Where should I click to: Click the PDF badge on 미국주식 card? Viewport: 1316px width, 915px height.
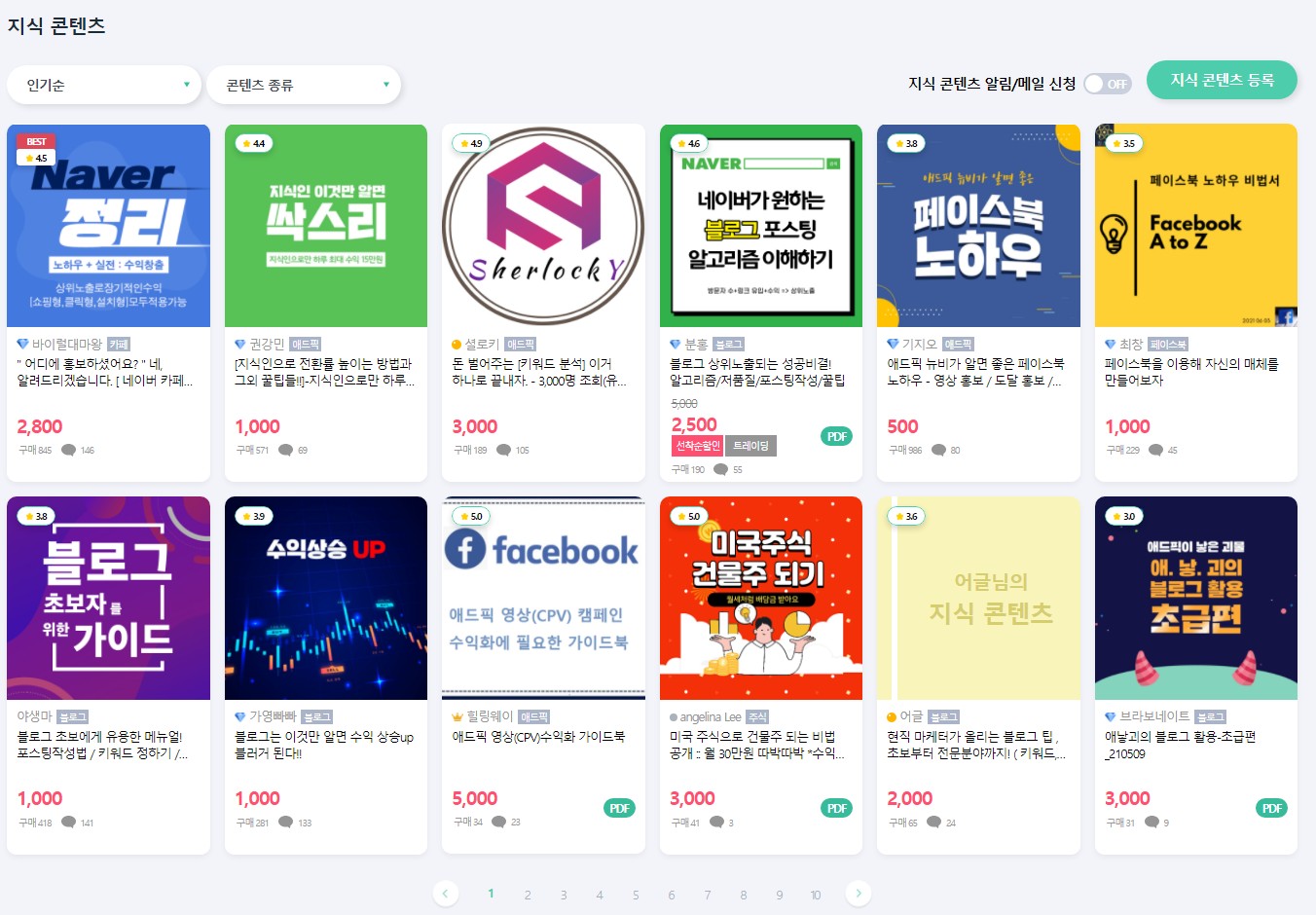pos(837,808)
